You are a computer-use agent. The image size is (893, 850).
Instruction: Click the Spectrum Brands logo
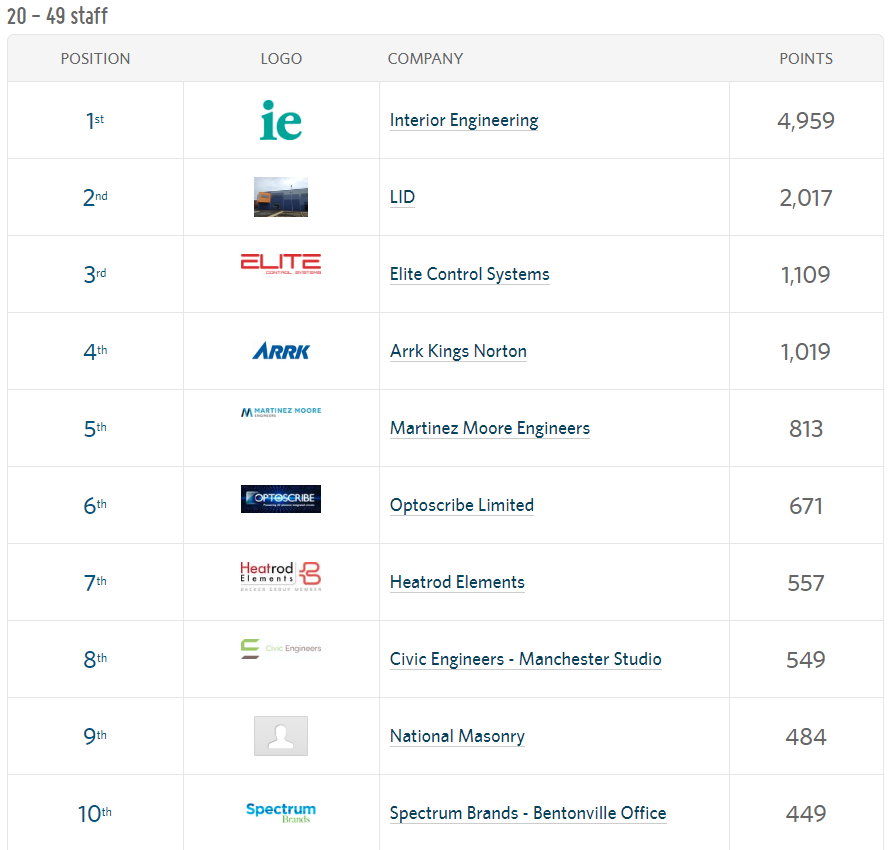(x=281, y=813)
